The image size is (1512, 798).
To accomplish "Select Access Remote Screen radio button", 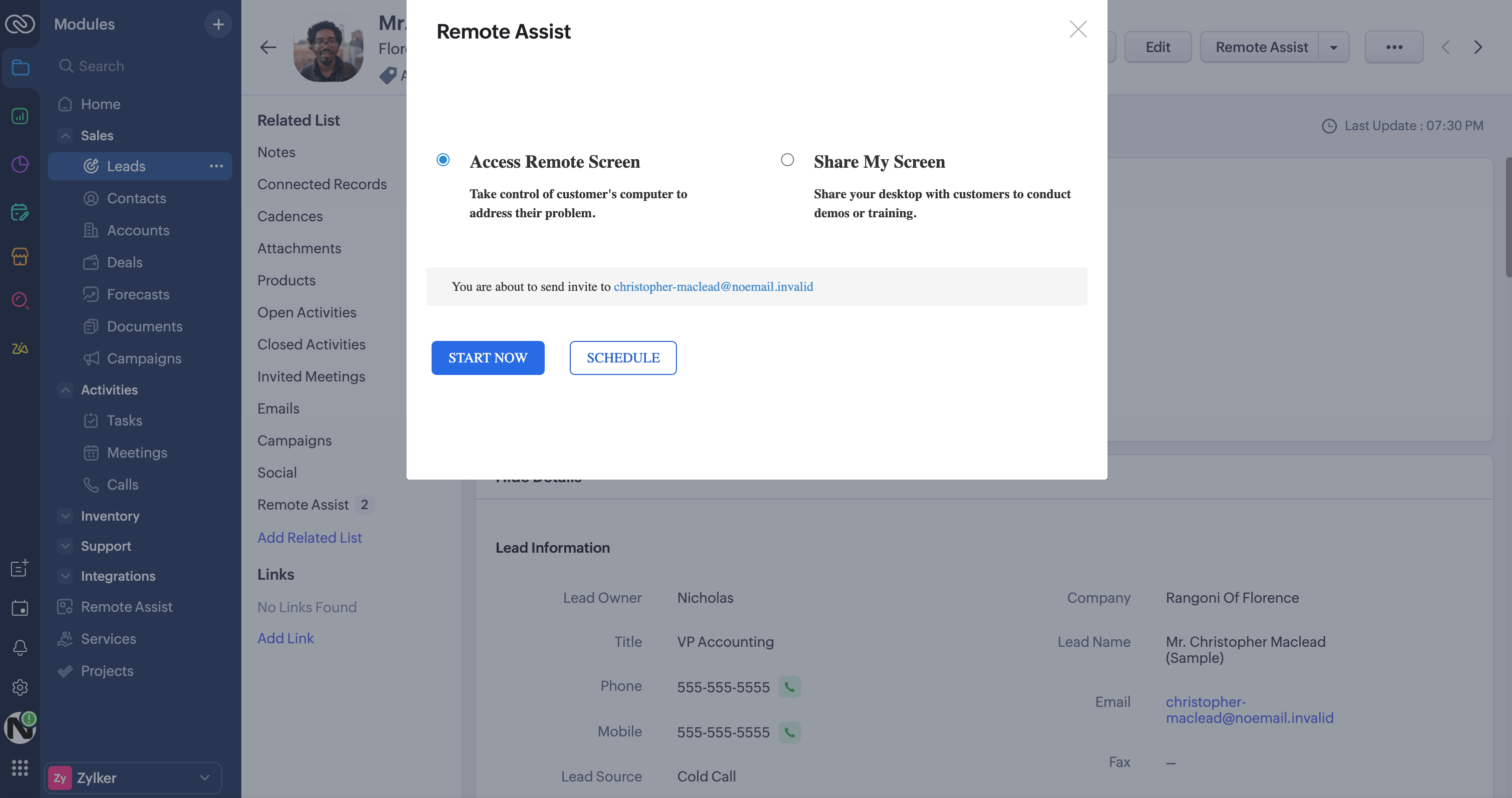I will [443, 160].
